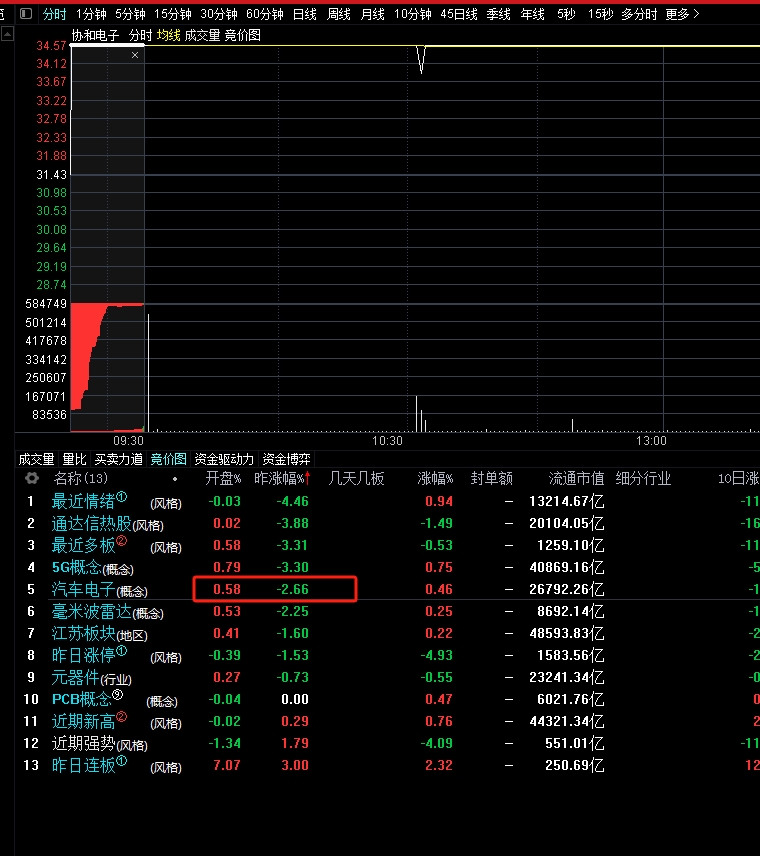This screenshot has height=856, width=760.
Task: Toggle the 竞价图 label in chart header
Action: [x=242, y=35]
